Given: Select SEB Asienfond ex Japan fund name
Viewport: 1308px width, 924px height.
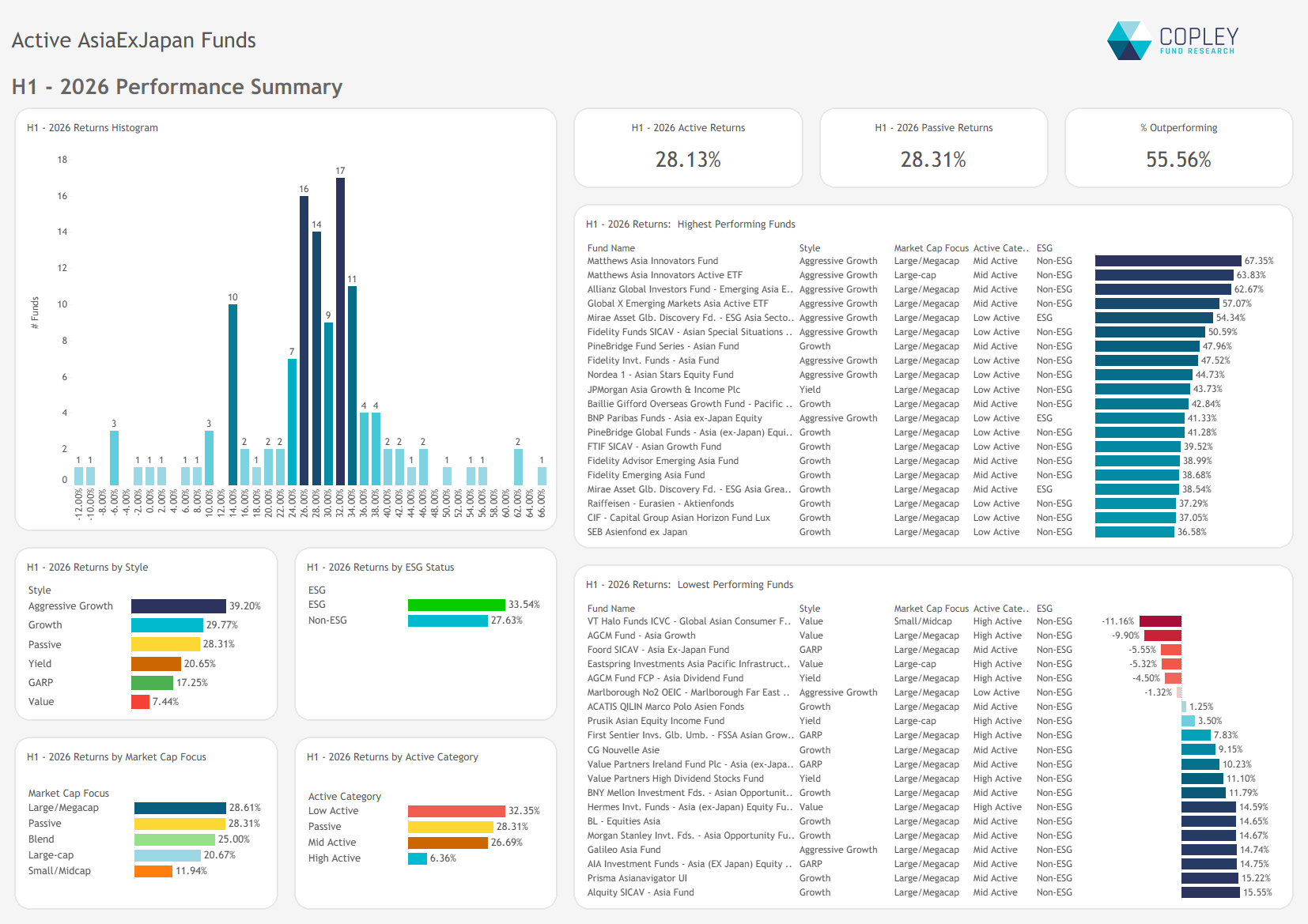Looking at the screenshot, I should click(637, 532).
